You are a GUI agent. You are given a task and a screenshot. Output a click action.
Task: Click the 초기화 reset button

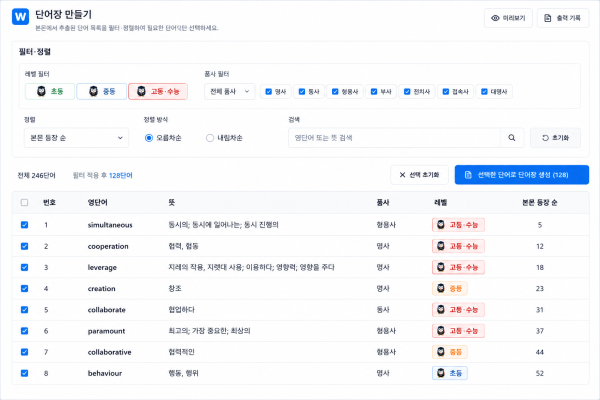(x=555, y=138)
